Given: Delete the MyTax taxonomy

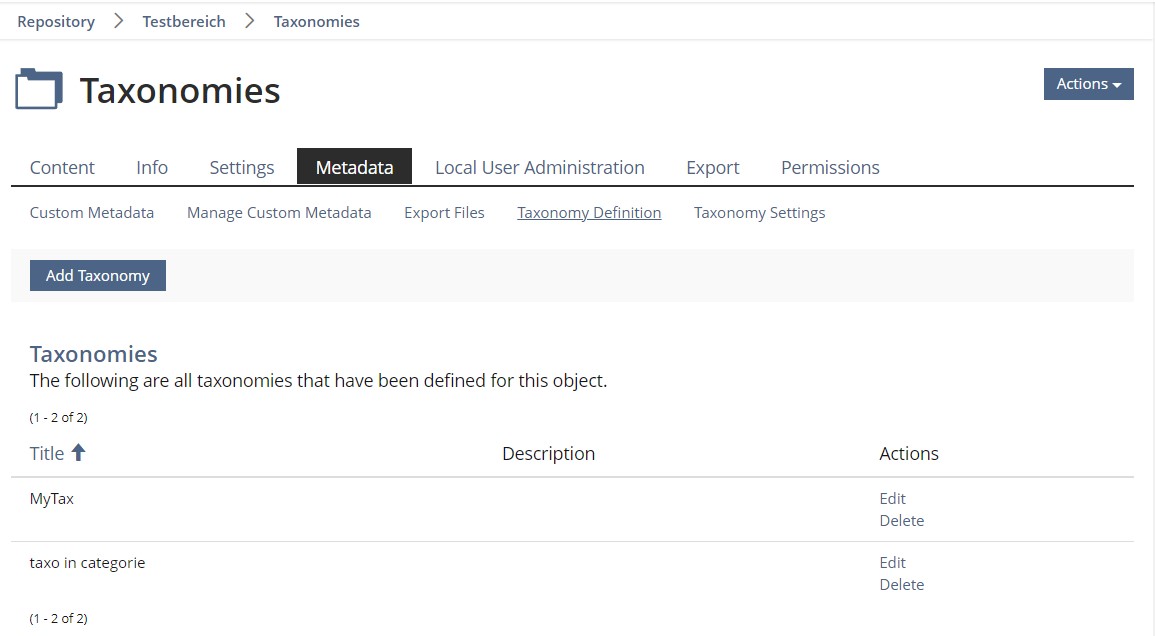Looking at the screenshot, I should tap(901, 520).
